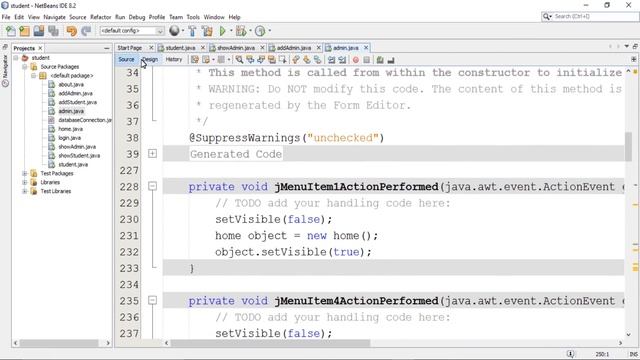Click the Profile Project clock icon
The image size is (640, 360).
[260, 31]
